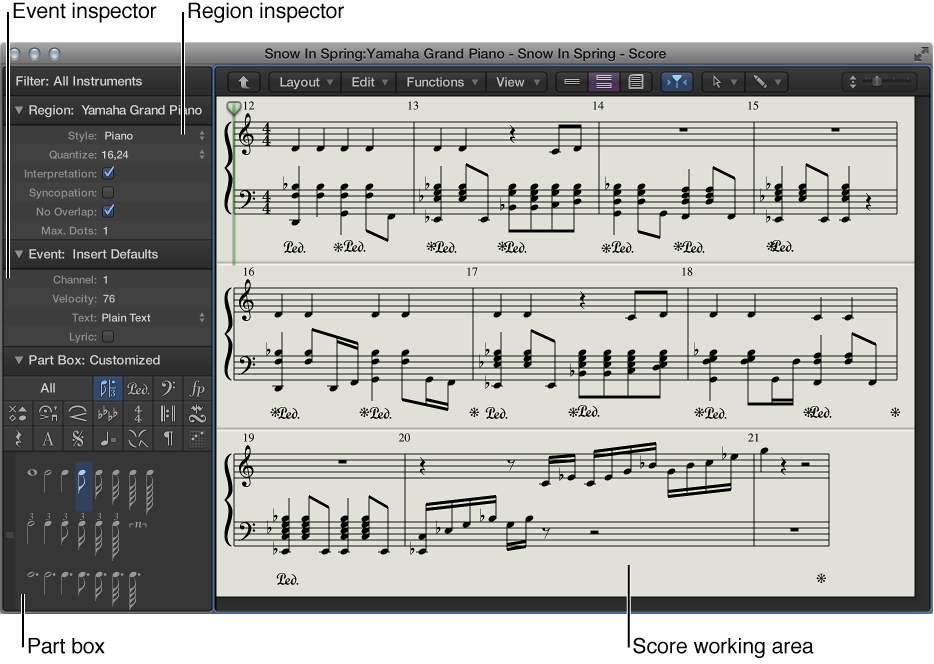Click the Pencil tool in the toolbar
934x664 pixels.
(762, 82)
